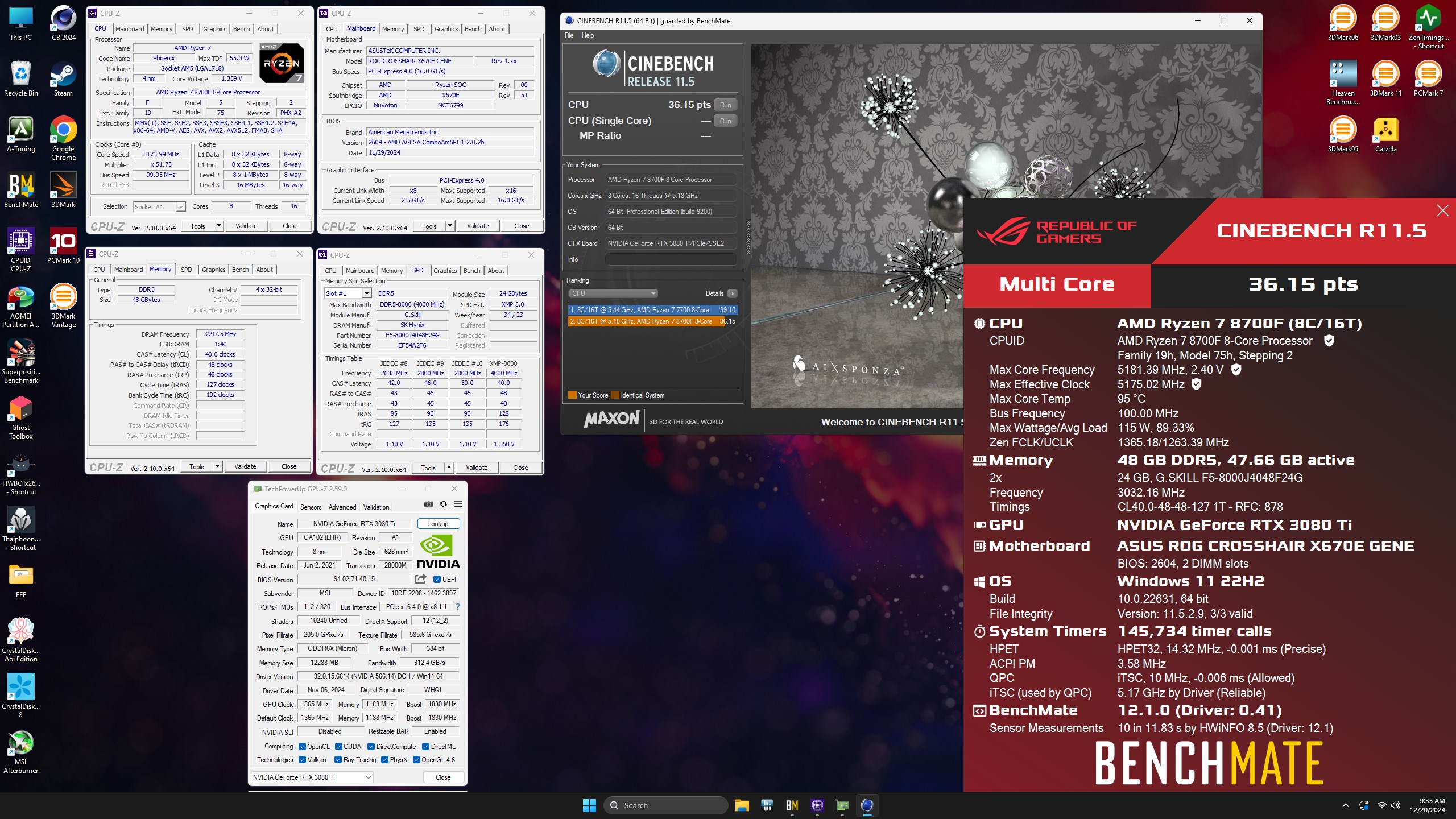Switch to the Advanced tab in GPU-Z

pos(342,507)
